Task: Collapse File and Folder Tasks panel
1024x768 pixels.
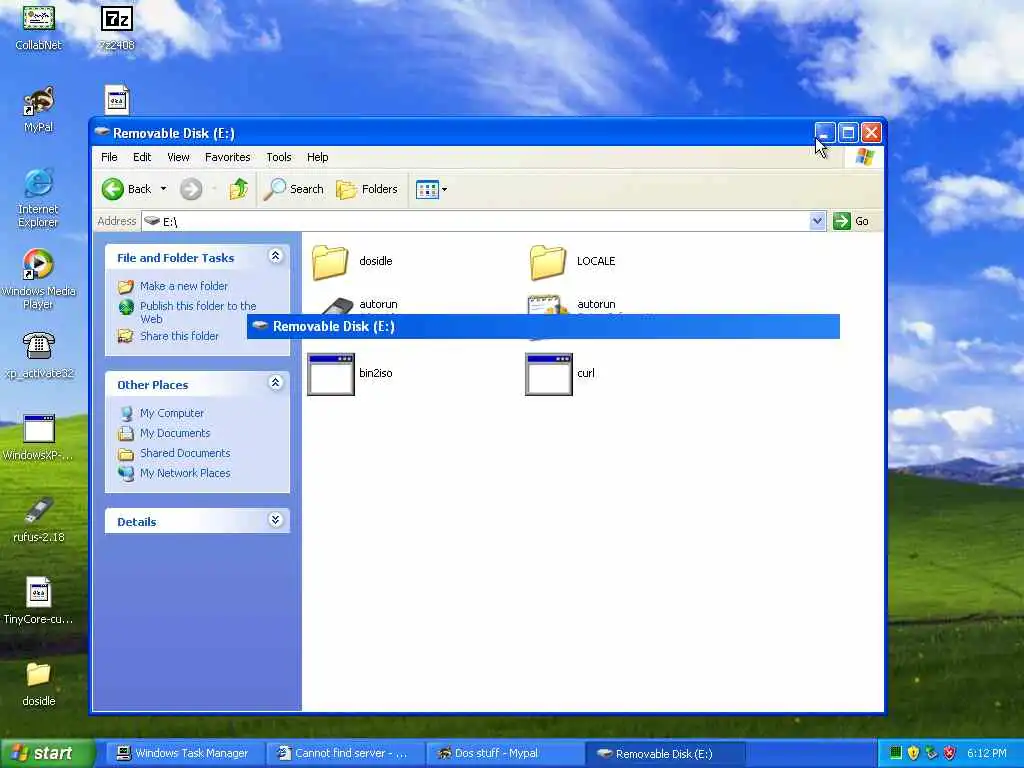Action: tap(276, 256)
